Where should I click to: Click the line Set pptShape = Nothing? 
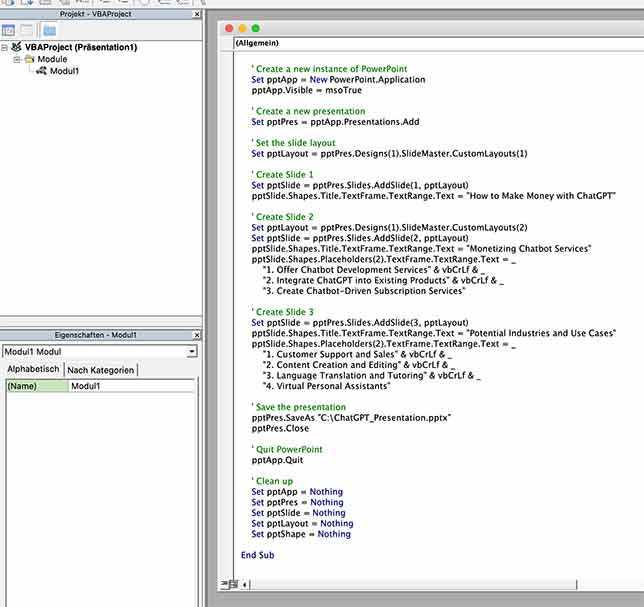[x=301, y=534]
